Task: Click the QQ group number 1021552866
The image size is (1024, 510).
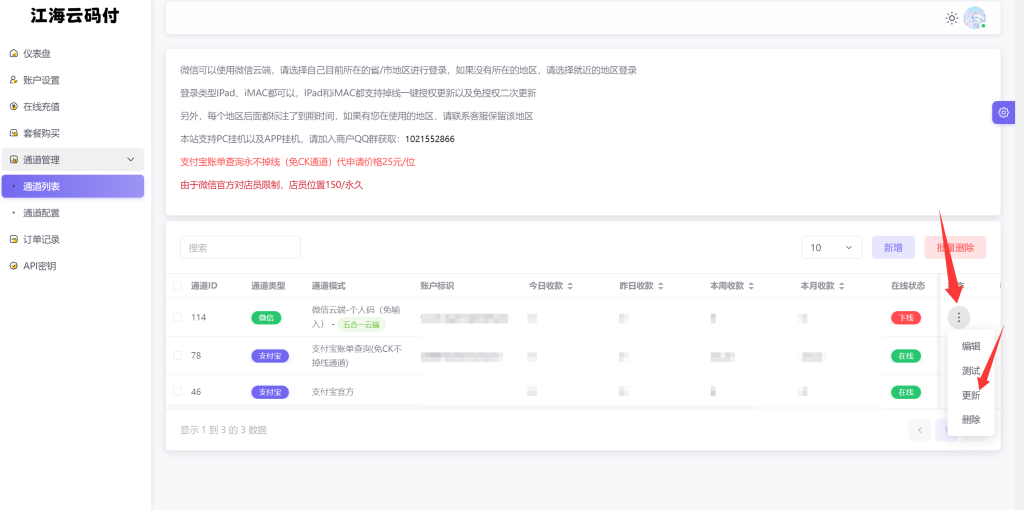Action: (430, 139)
